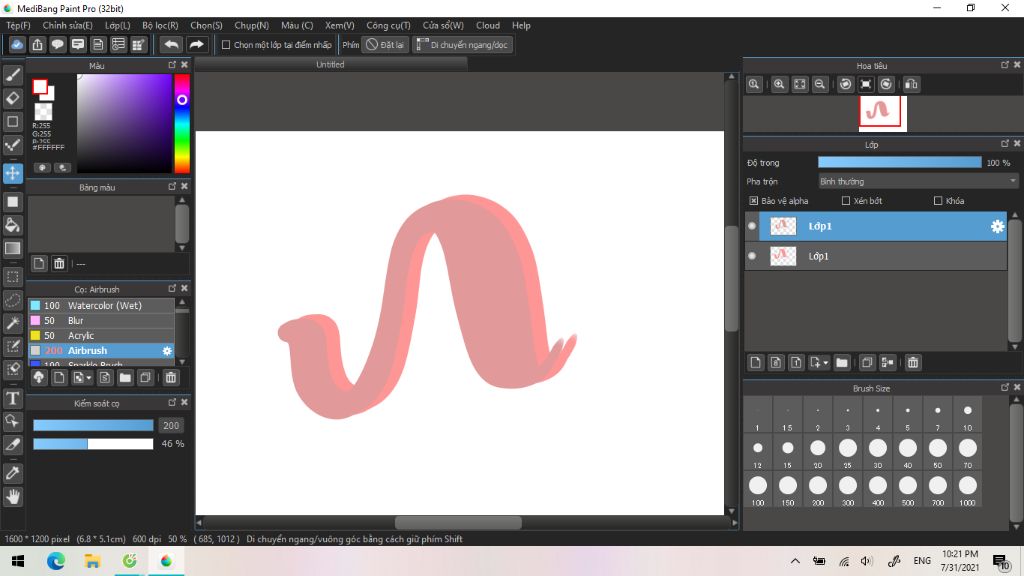Open the Chỉnh sửa(E) menu
The height and width of the screenshot is (576, 1024).
pos(67,25)
